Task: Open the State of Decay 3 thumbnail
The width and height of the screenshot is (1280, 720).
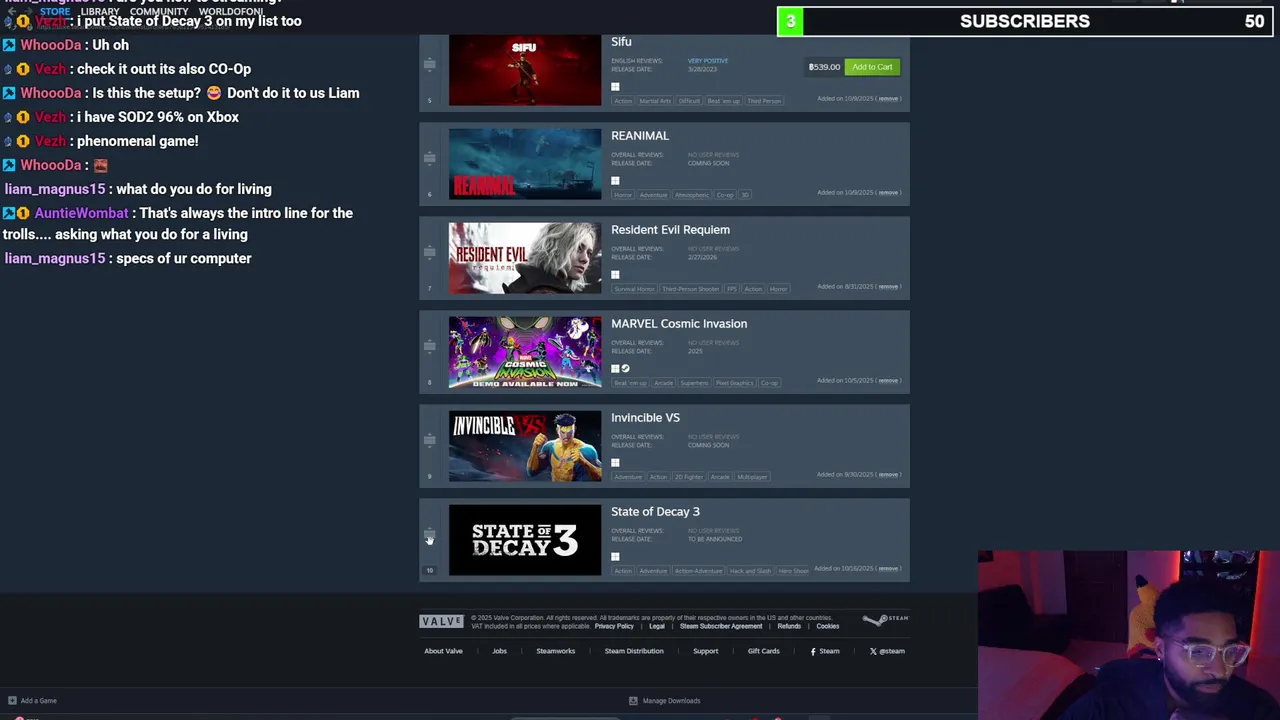Action: pyautogui.click(x=525, y=540)
